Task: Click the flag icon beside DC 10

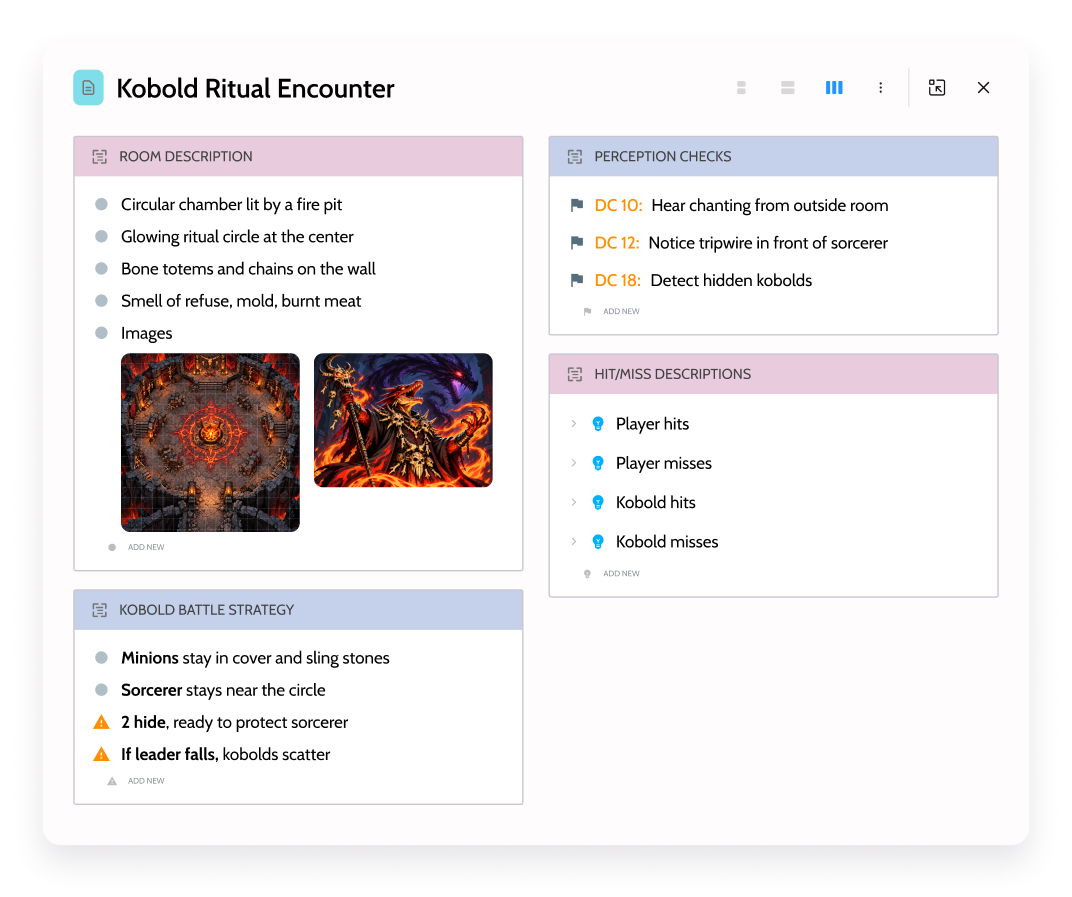Action: (x=577, y=205)
